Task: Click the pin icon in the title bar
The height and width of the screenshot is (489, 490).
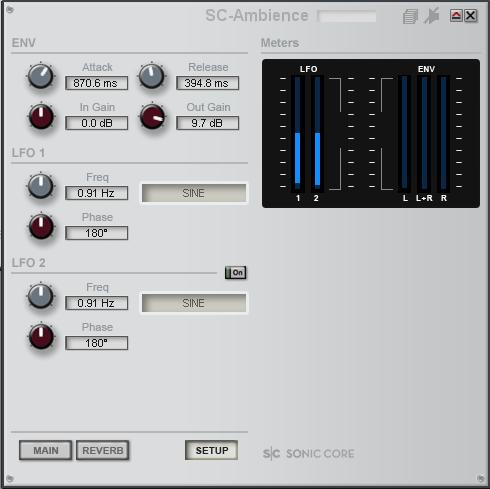Action: tap(432, 16)
